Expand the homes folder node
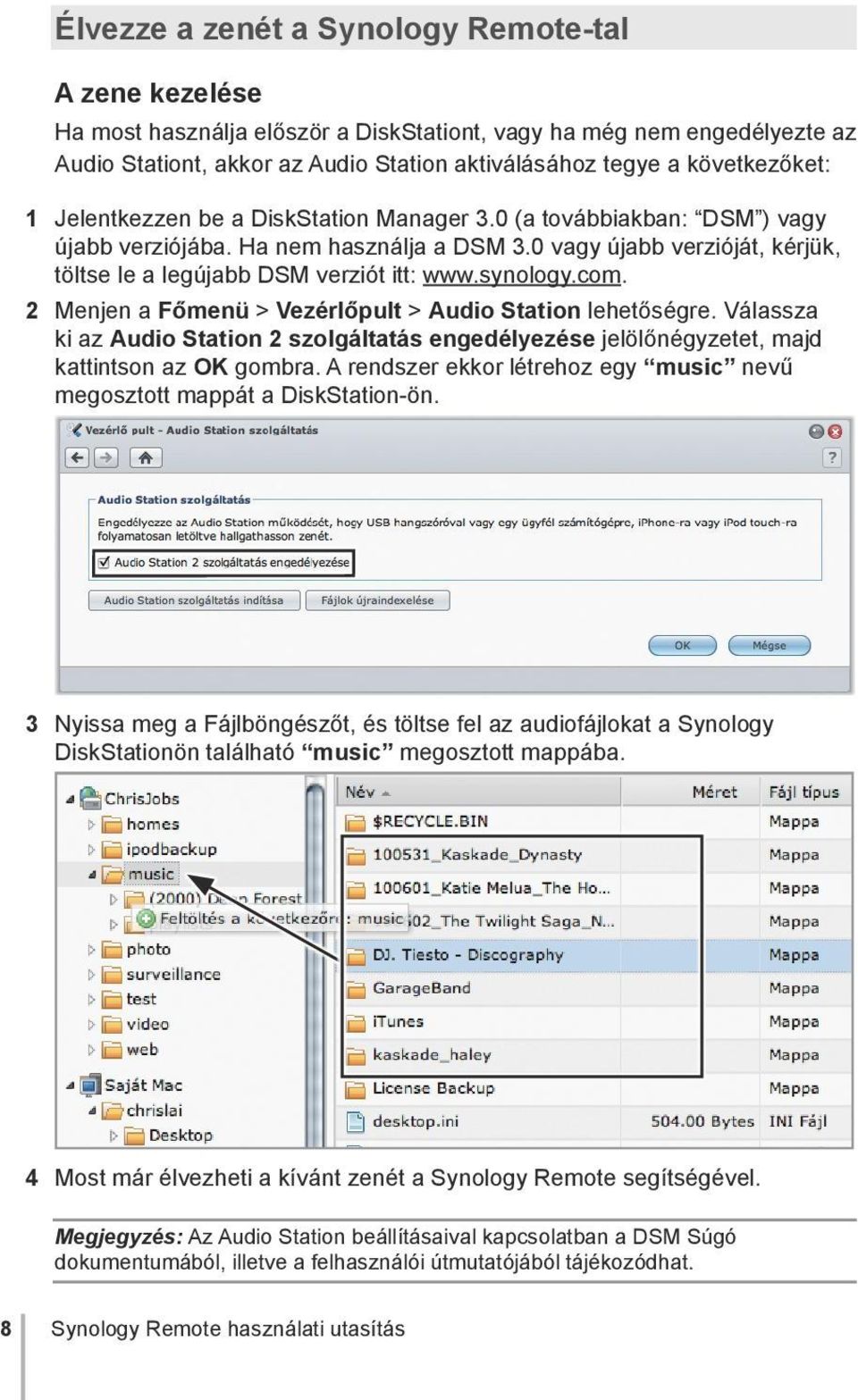The width and height of the screenshot is (858, 1400). [92, 825]
